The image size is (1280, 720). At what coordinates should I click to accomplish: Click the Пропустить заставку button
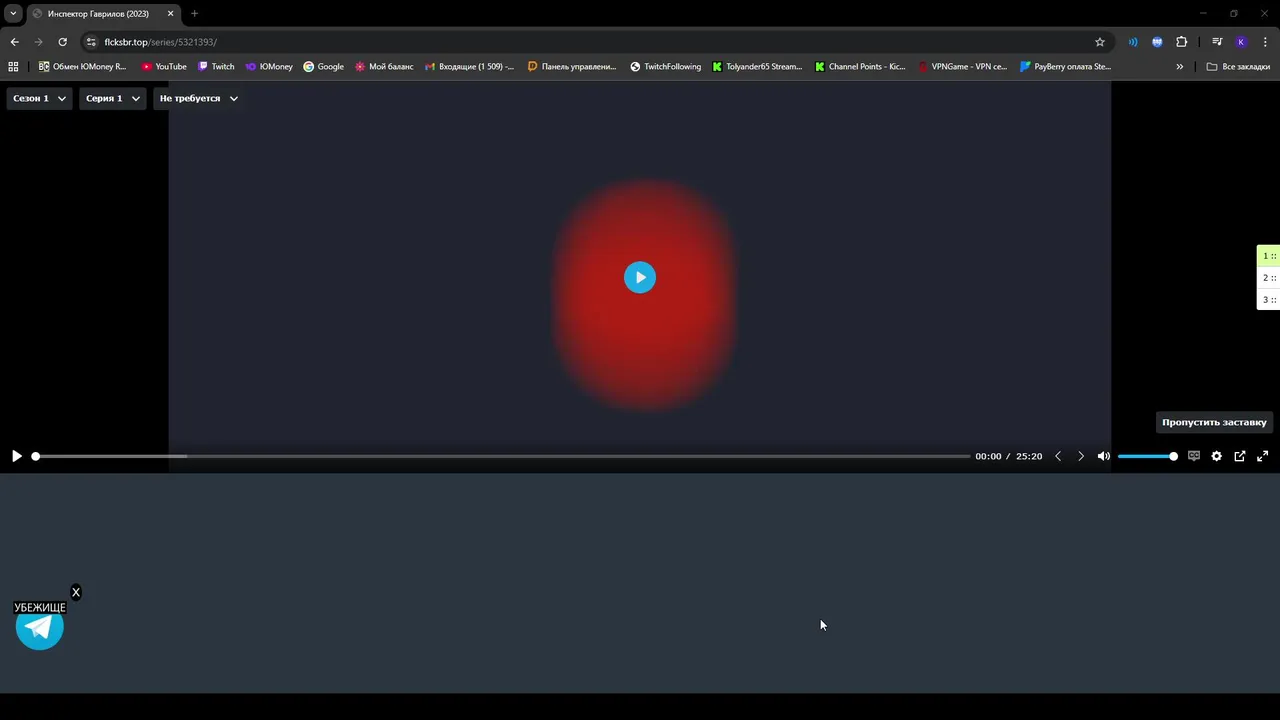pos(1214,422)
